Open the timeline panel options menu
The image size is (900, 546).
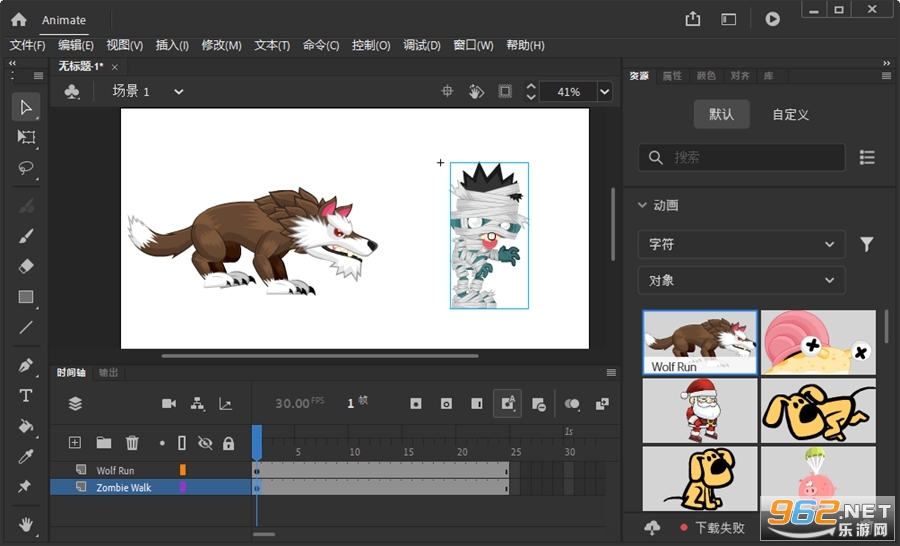point(611,373)
